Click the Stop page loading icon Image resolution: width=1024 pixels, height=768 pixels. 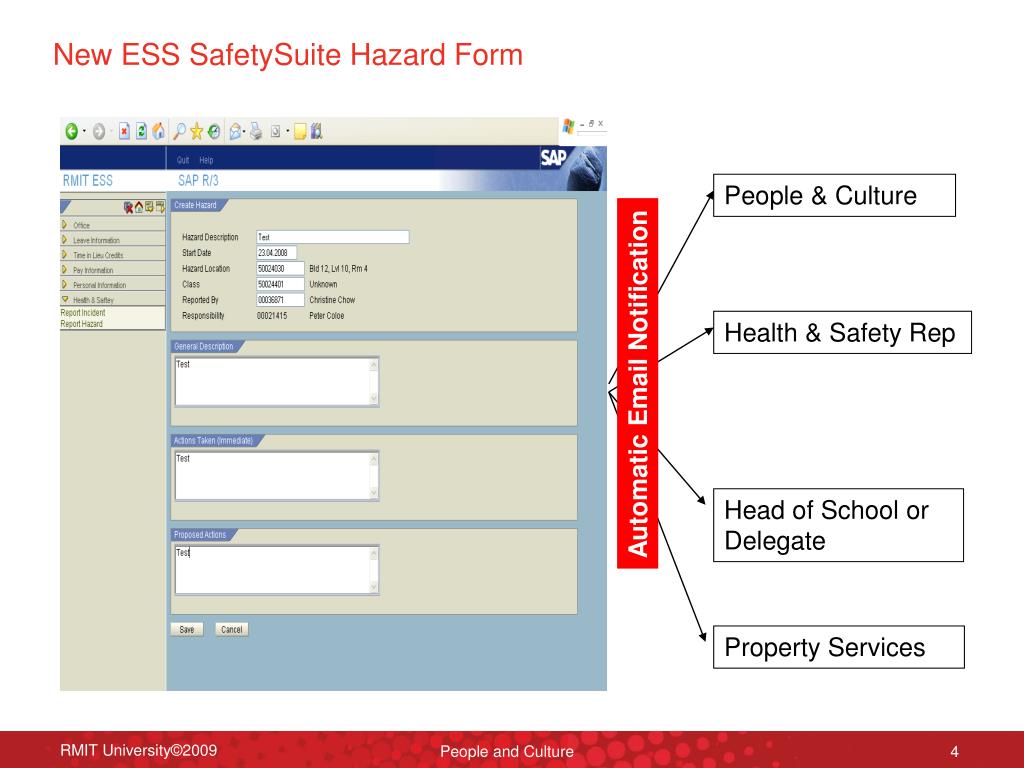[x=124, y=131]
